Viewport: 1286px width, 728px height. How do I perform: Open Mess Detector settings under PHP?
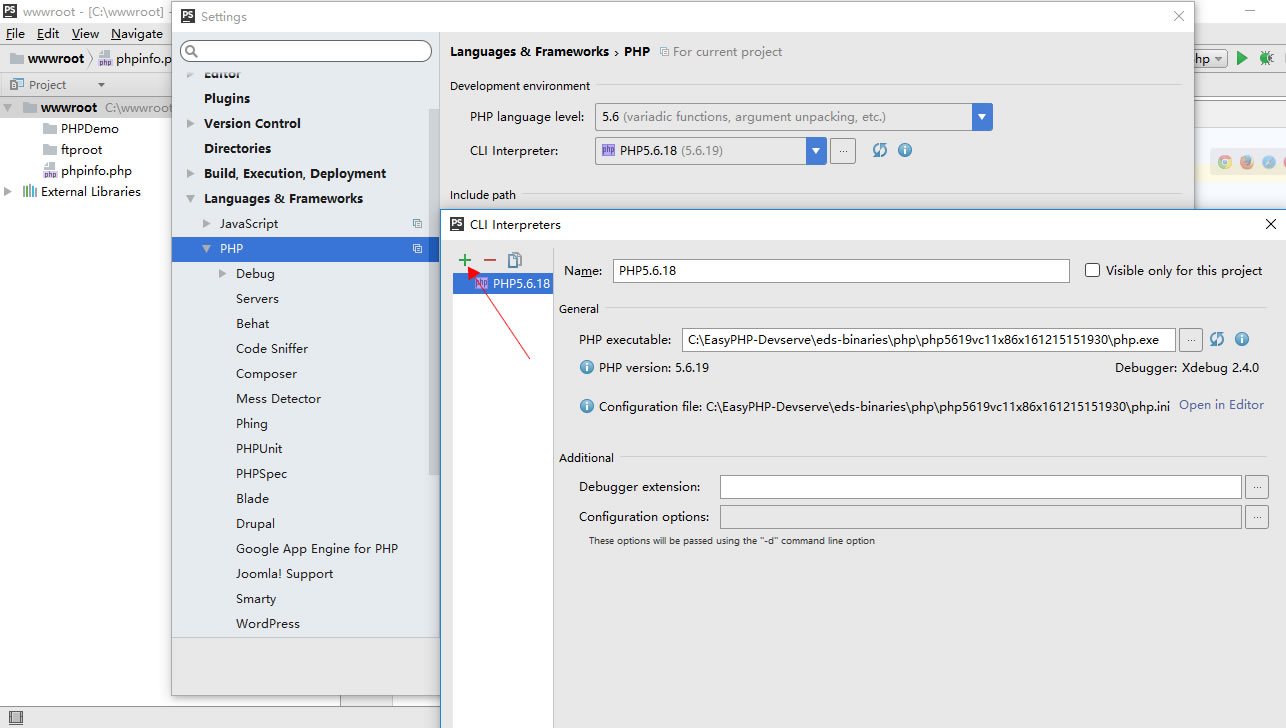coord(278,399)
